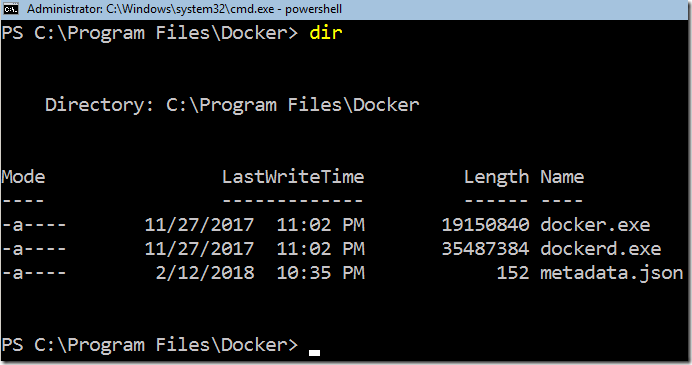The image size is (692, 365).
Task: Click the 'Directory: C:\Program Files\Docker' line
Action: 232,105
